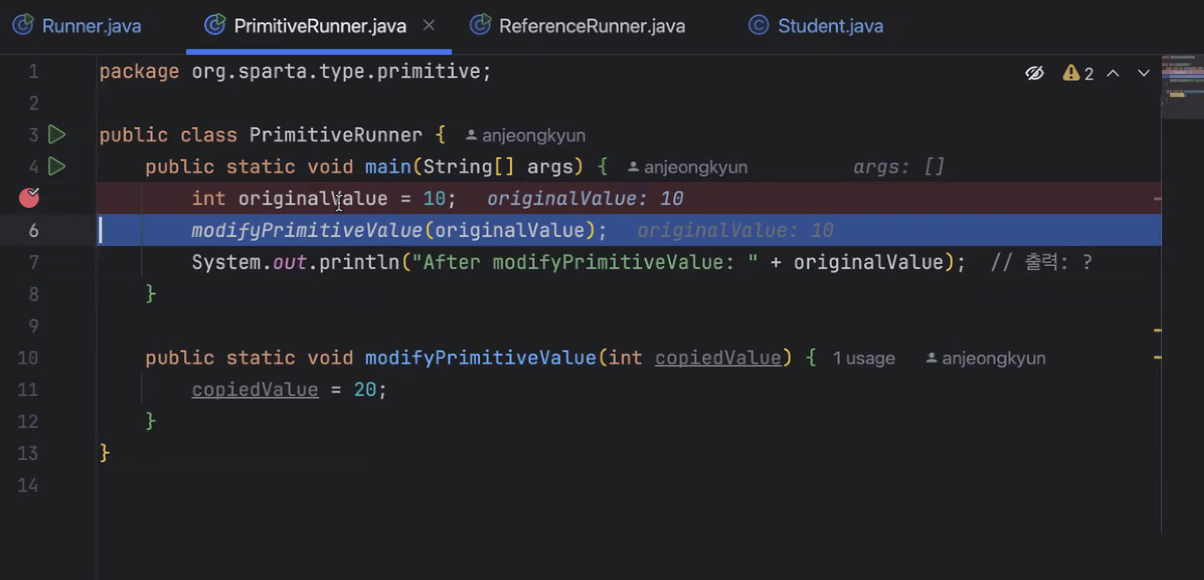Screen dimensions: 1204x580
Task: Click author anjeongkyun beside modifyPrimitiveValue method
Action: 985,358
